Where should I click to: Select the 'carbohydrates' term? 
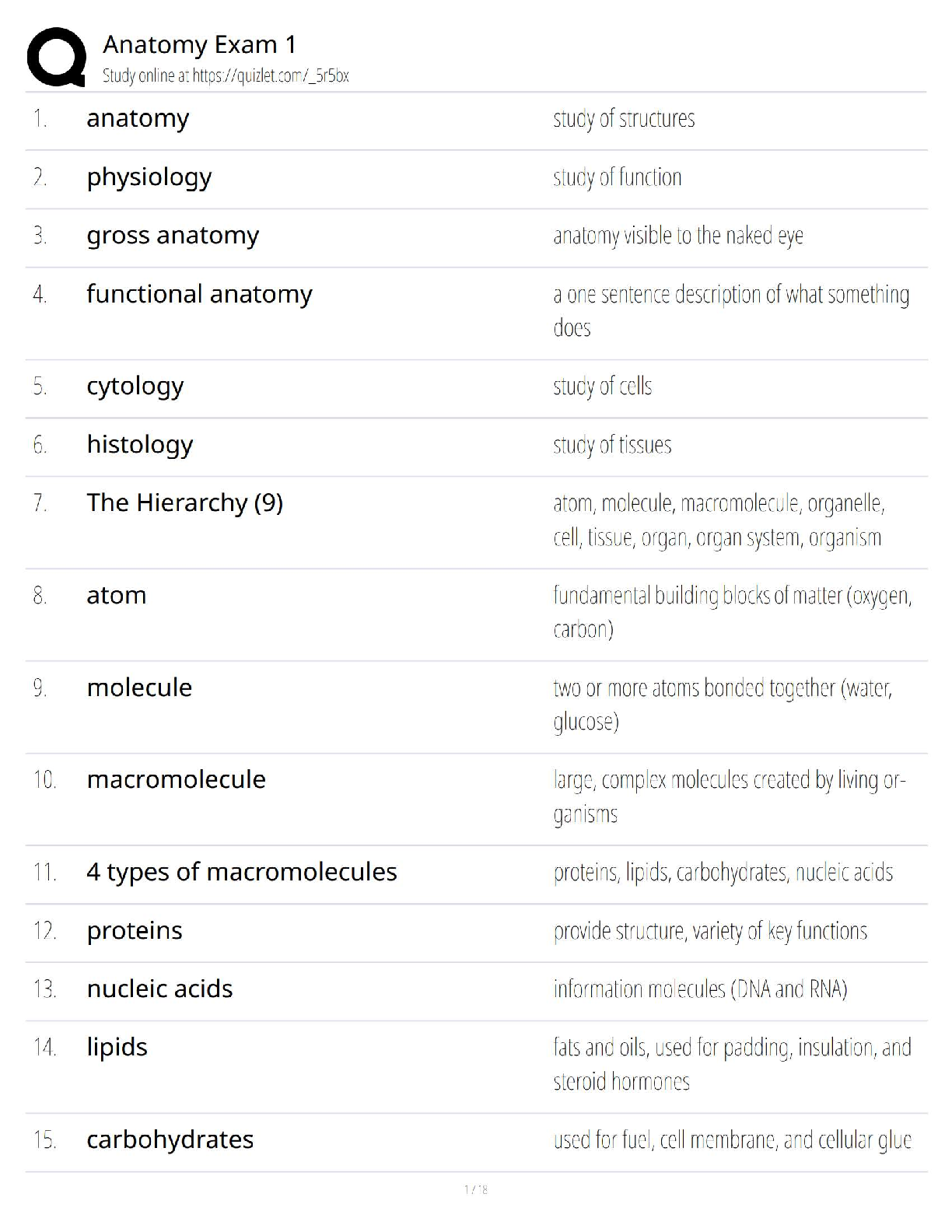[x=170, y=1139]
